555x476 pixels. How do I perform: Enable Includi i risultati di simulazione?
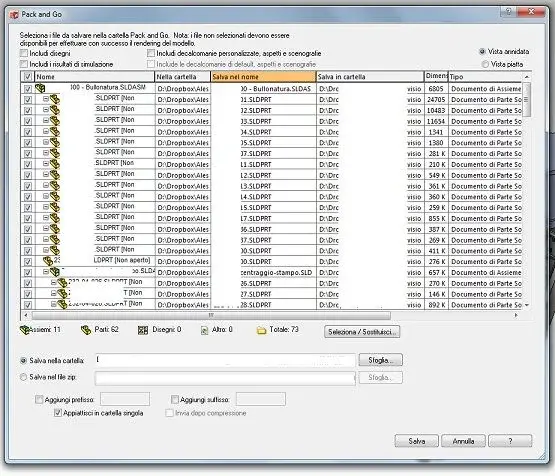coord(24,64)
